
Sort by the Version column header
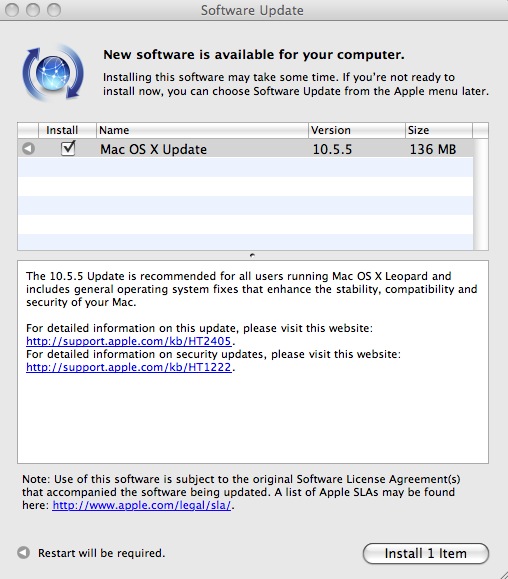tap(357, 130)
